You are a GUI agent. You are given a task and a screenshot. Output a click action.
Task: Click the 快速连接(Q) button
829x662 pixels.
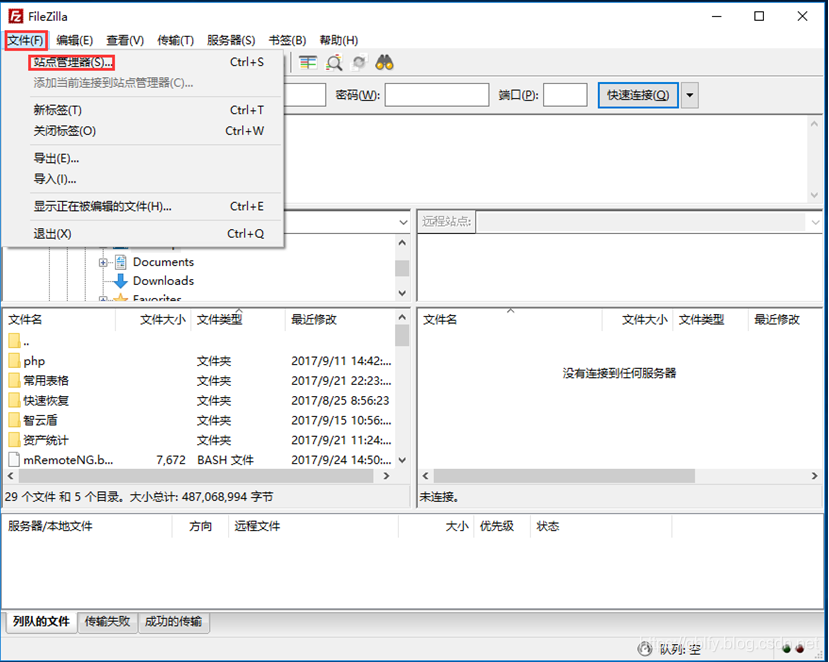(x=638, y=95)
